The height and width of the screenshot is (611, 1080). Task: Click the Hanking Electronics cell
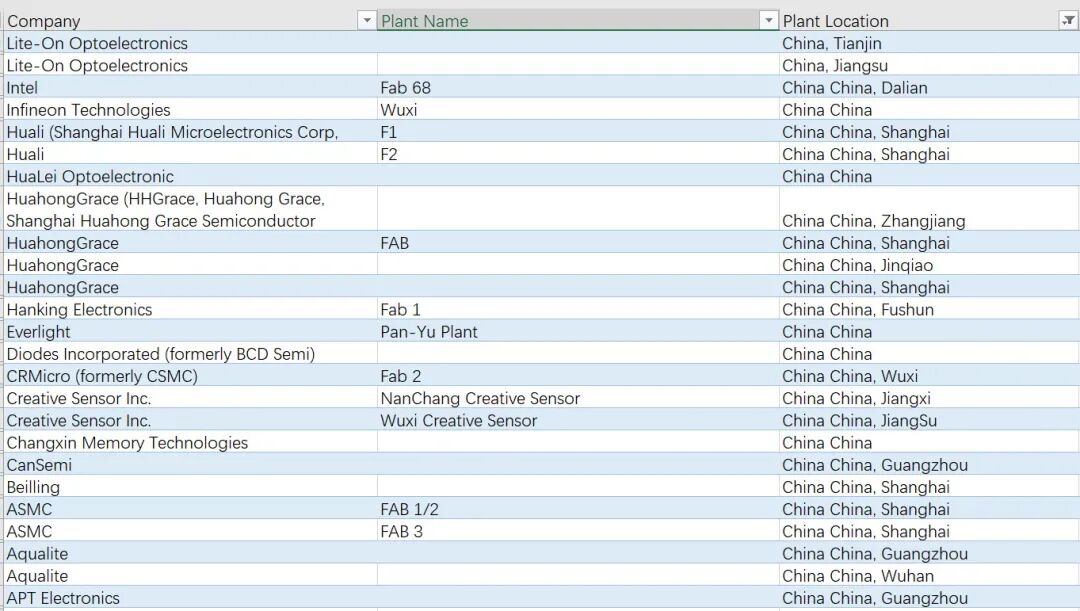[190, 309]
